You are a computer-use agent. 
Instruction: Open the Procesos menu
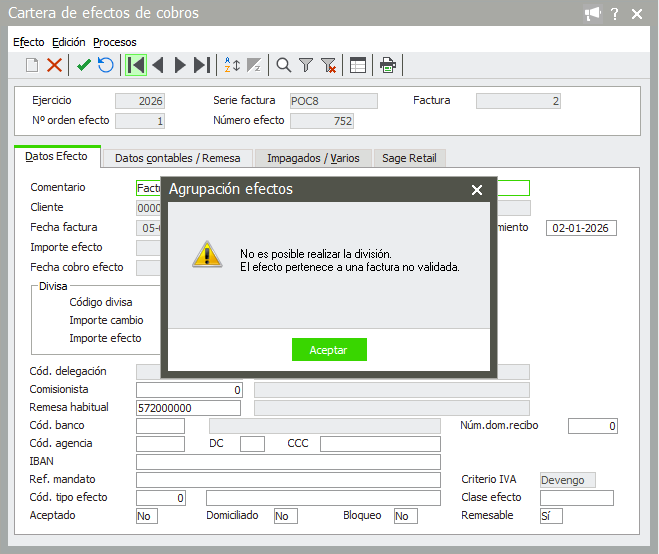point(114,42)
